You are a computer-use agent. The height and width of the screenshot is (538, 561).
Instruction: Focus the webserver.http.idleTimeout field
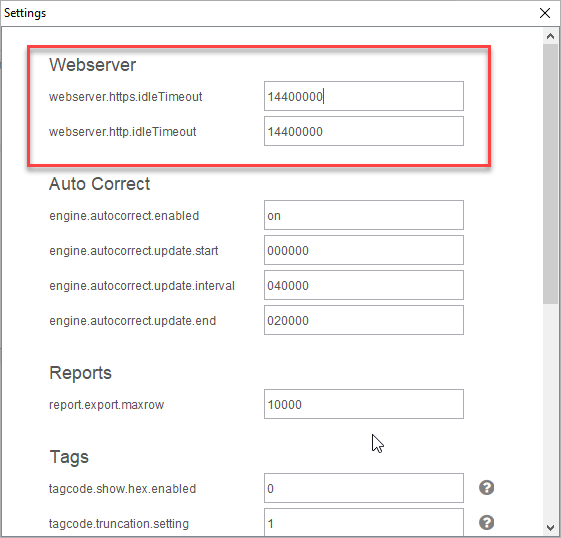click(x=364, y=131)
